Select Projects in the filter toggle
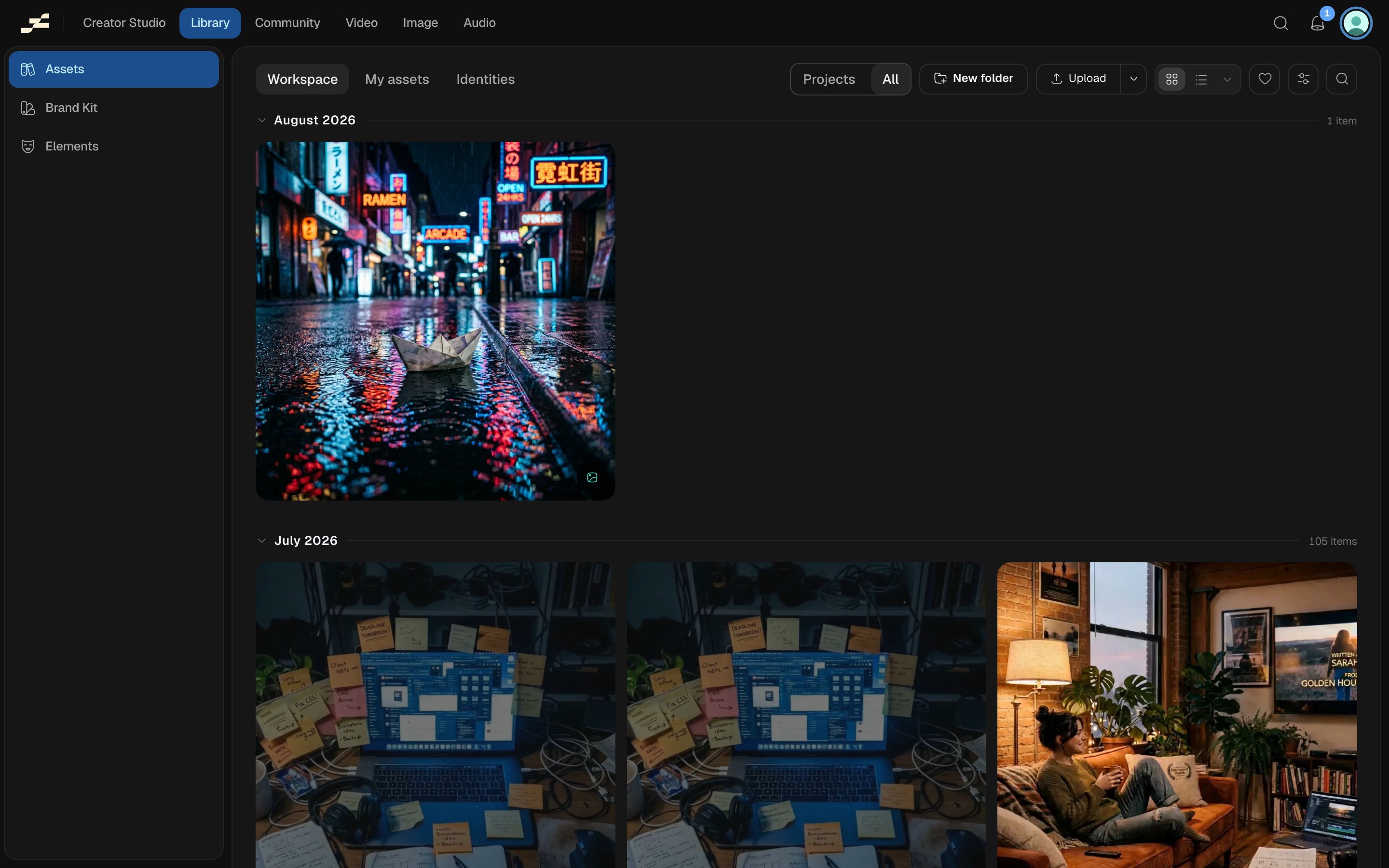 point(828,79)
